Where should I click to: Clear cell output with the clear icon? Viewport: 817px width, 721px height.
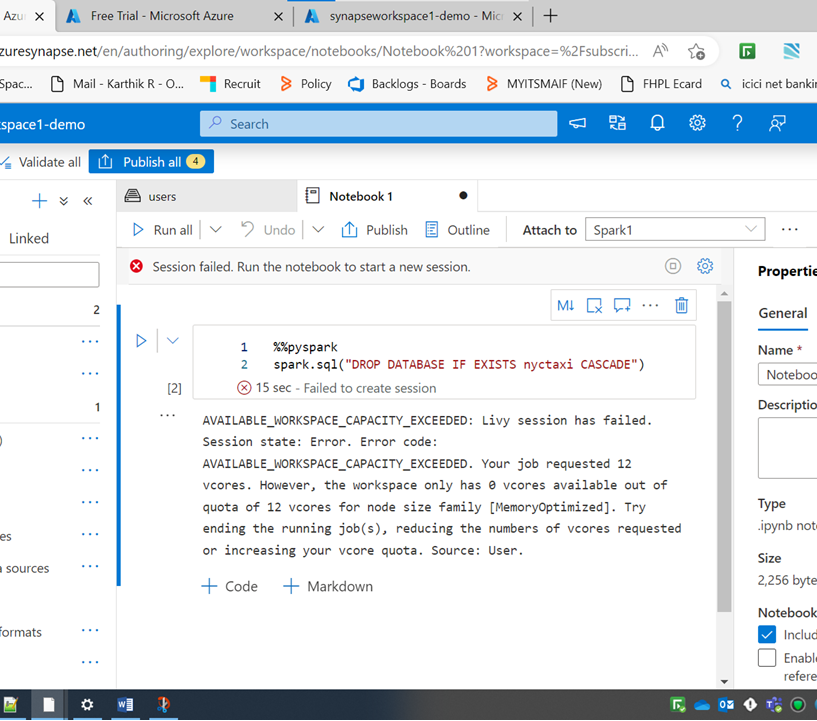click(x=592, y=305)
